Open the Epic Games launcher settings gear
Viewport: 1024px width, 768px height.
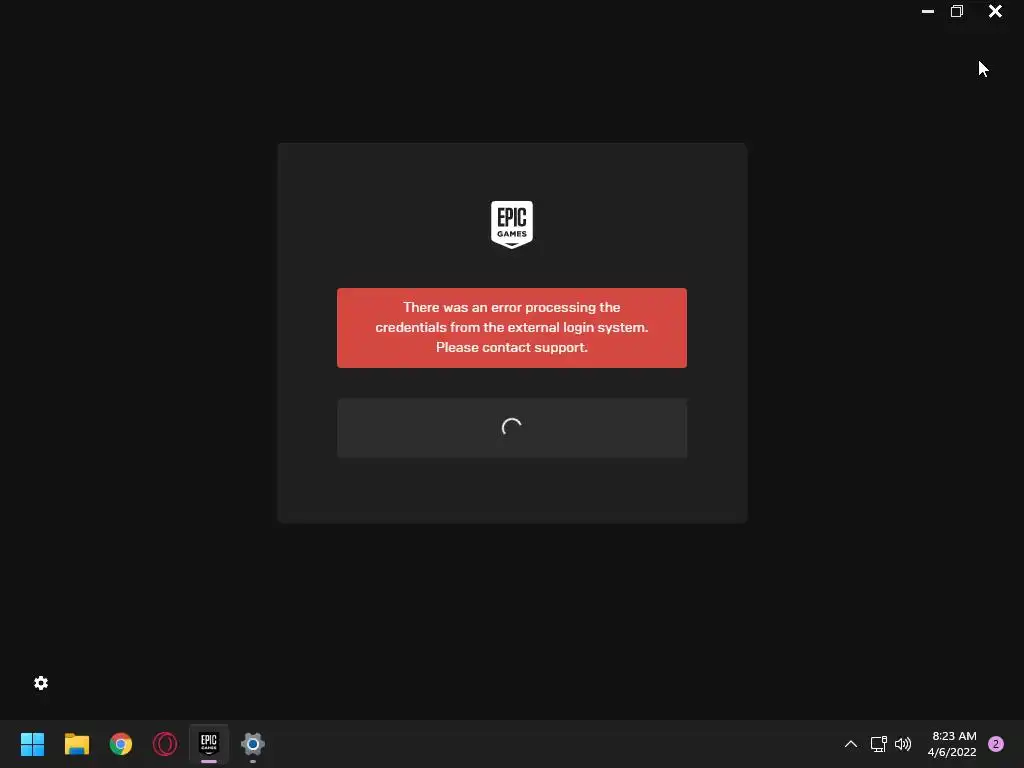point(40,683)
